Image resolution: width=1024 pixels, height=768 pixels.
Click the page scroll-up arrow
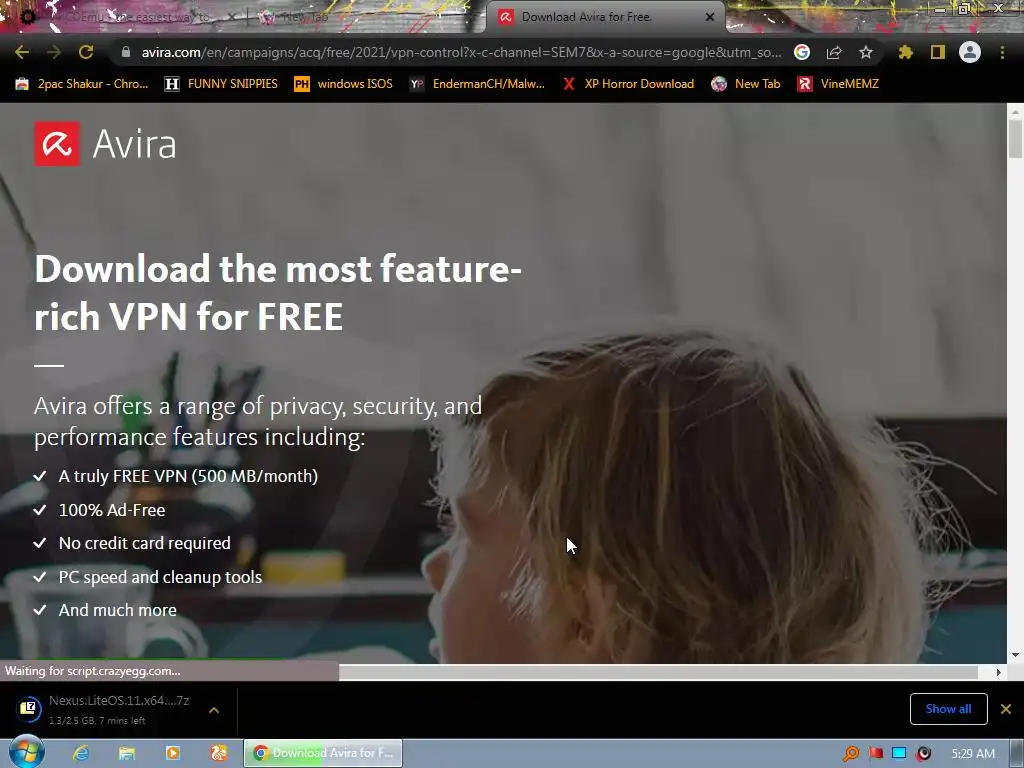coord(1015,112)
